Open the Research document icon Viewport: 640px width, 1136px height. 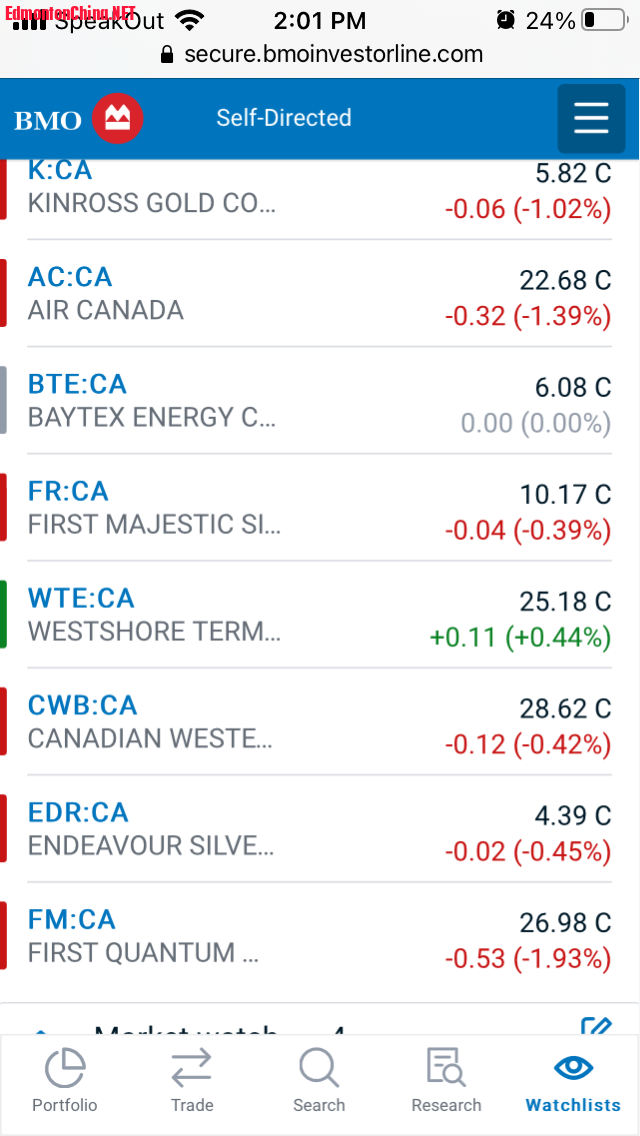point(446,1068)
